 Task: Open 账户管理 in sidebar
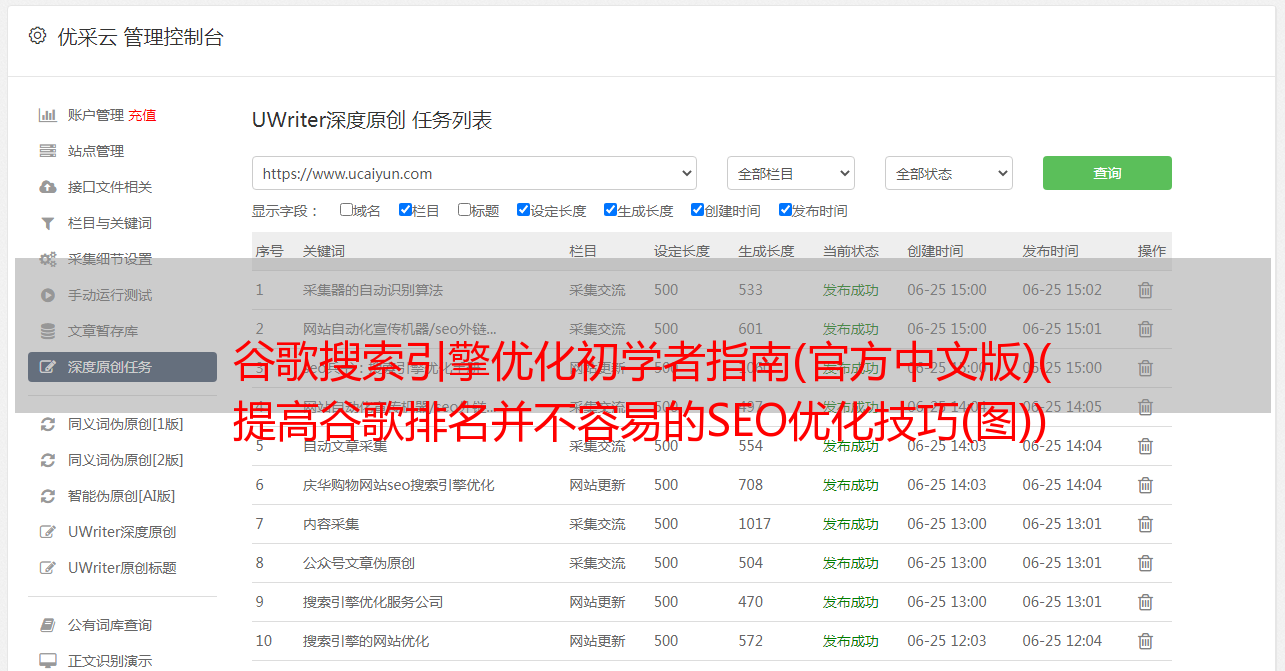coord(96,115)
